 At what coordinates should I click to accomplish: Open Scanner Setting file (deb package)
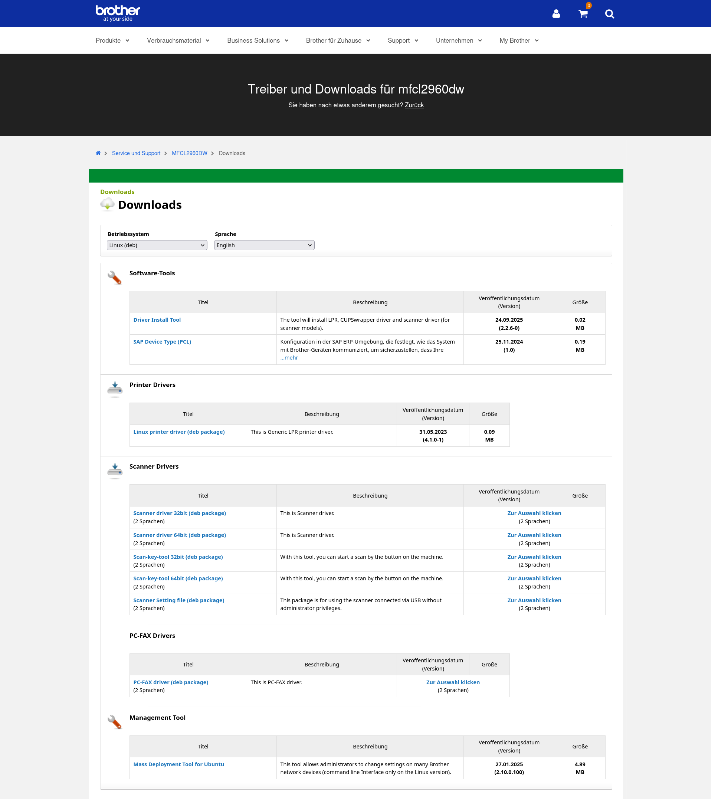coord(178,600)
